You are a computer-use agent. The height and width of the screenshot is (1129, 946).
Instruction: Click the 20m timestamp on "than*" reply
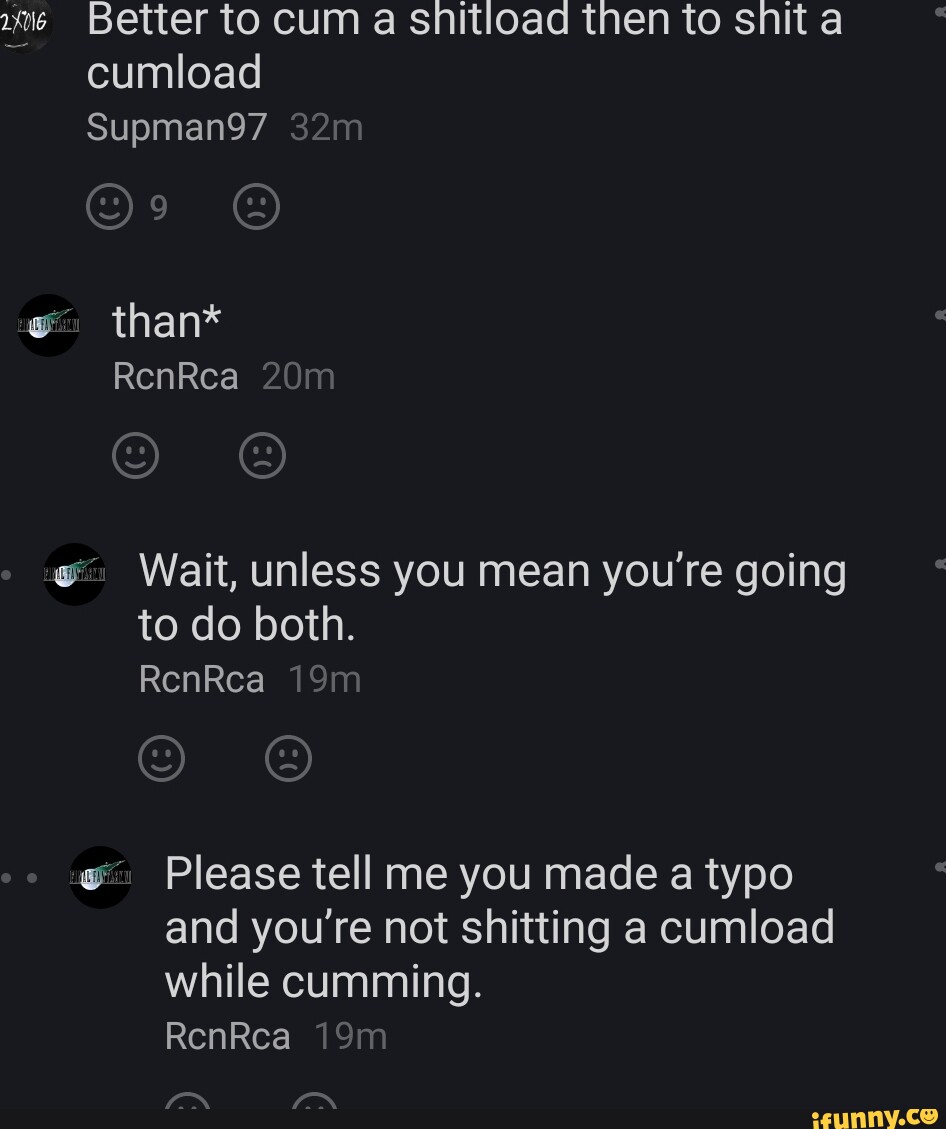(298, 377)
